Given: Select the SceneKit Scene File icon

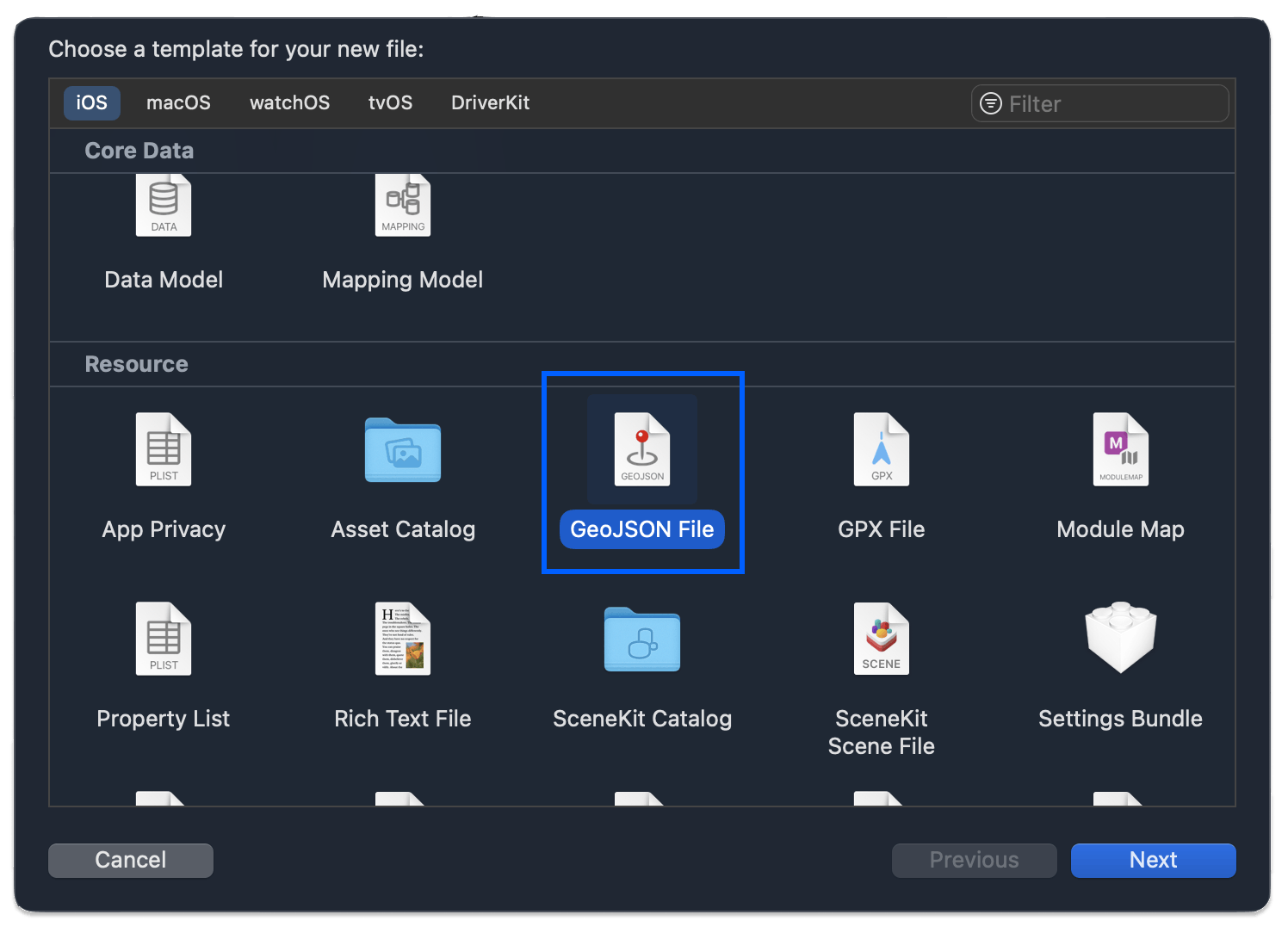Looking at the screenshot, I should click(x=882, y=639).
